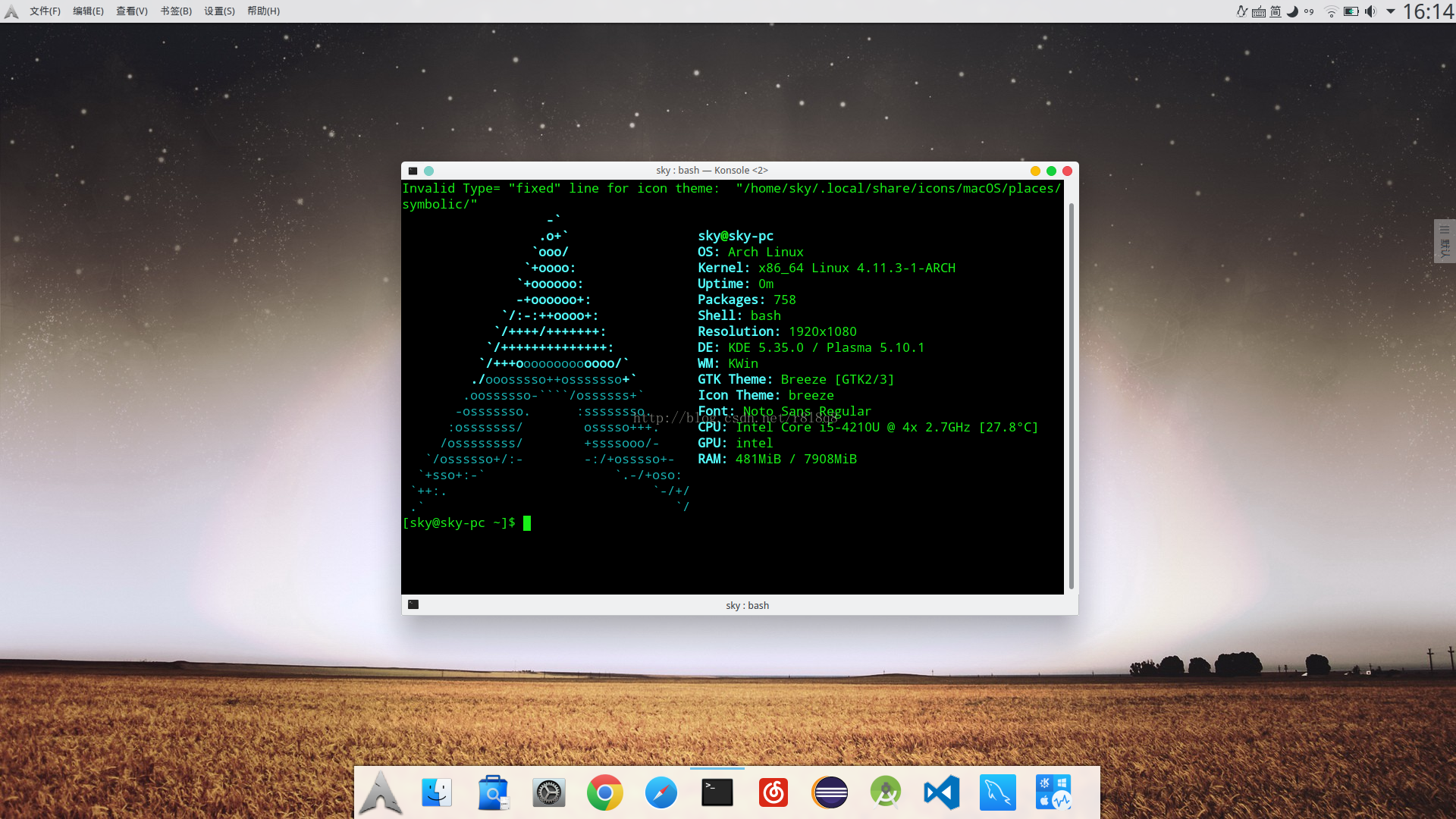Launch Android Studio from the dock

point(886,793)
